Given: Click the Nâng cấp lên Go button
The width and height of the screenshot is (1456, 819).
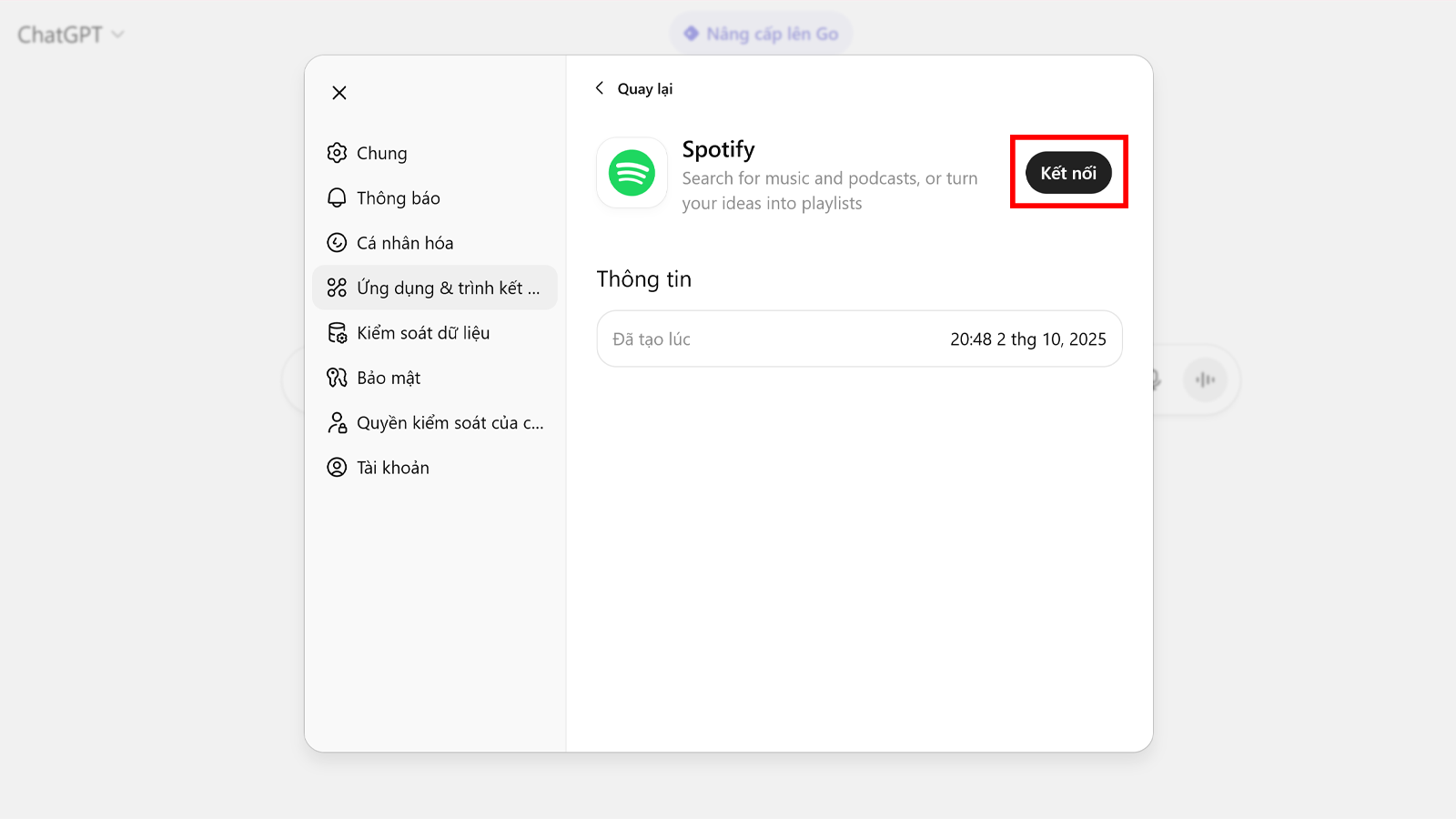Looking at the screenshot, I should pyautogui.click(x=761, y=34).
